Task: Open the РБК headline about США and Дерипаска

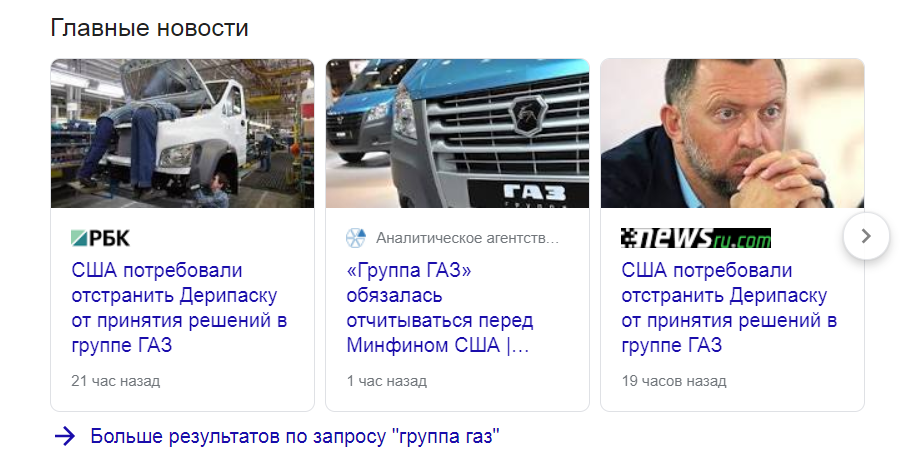Action: point(179,308)
